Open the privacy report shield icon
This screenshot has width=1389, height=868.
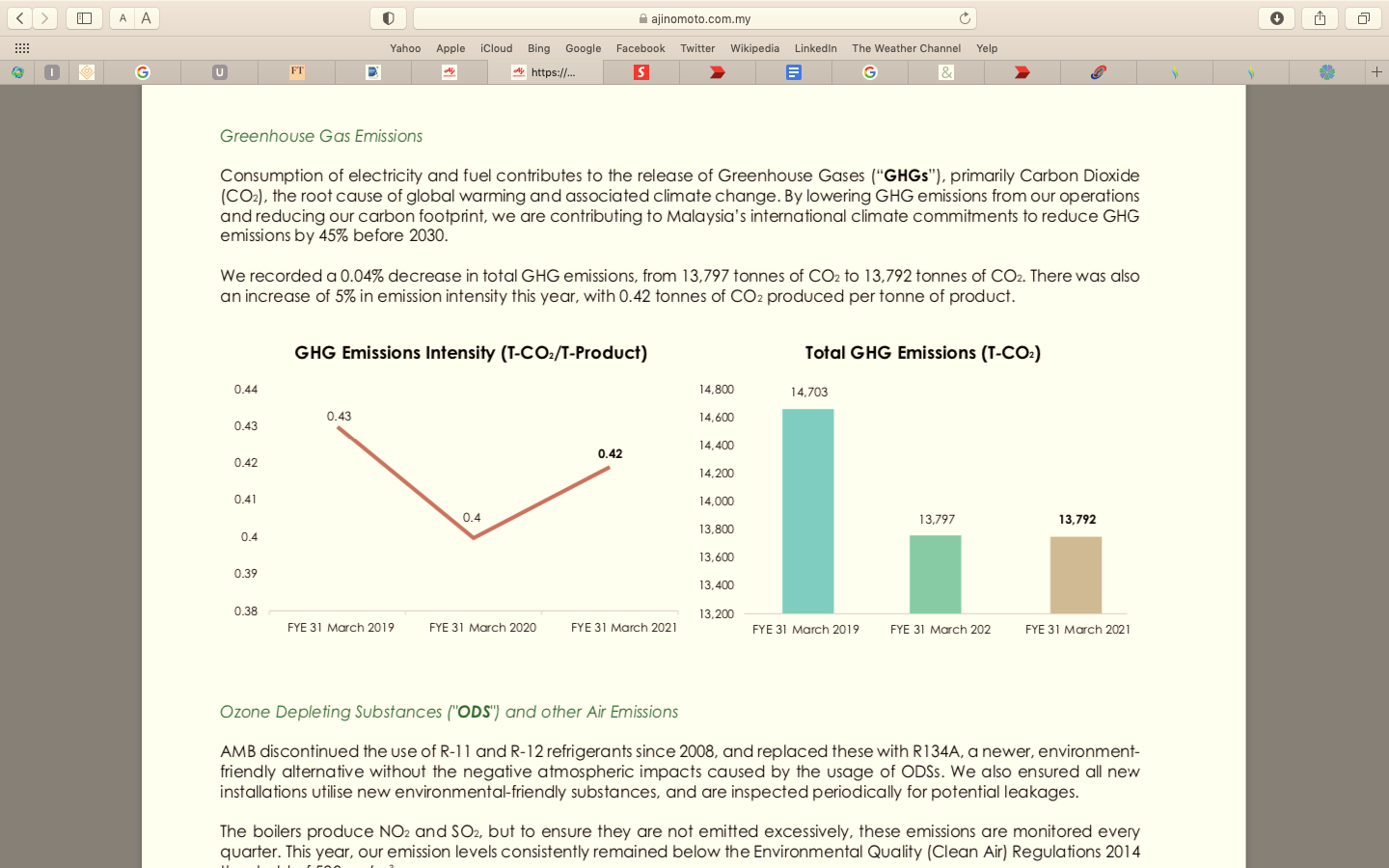click(388, 18)
